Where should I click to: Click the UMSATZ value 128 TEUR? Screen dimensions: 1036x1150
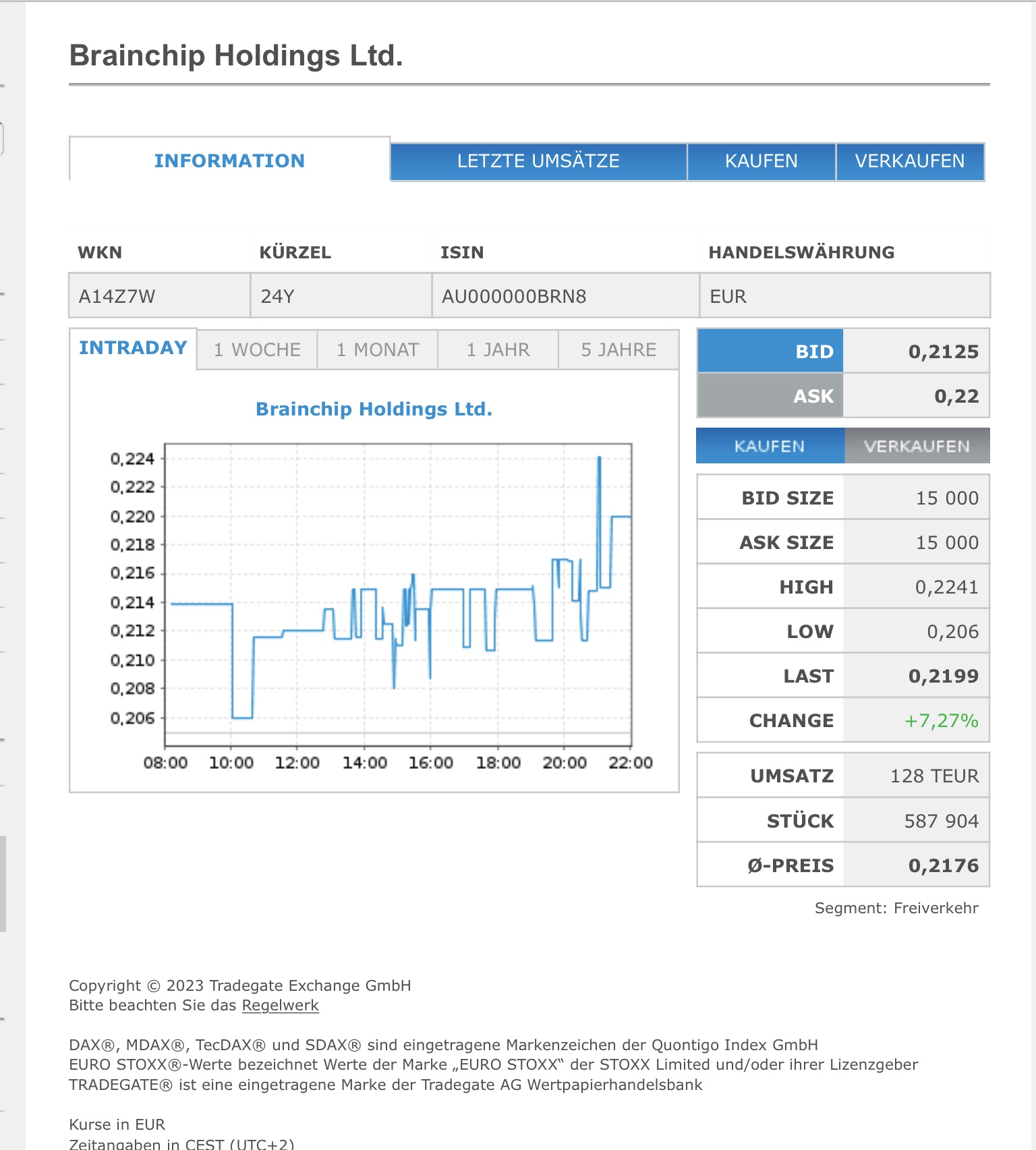click(x=935, y=776)
